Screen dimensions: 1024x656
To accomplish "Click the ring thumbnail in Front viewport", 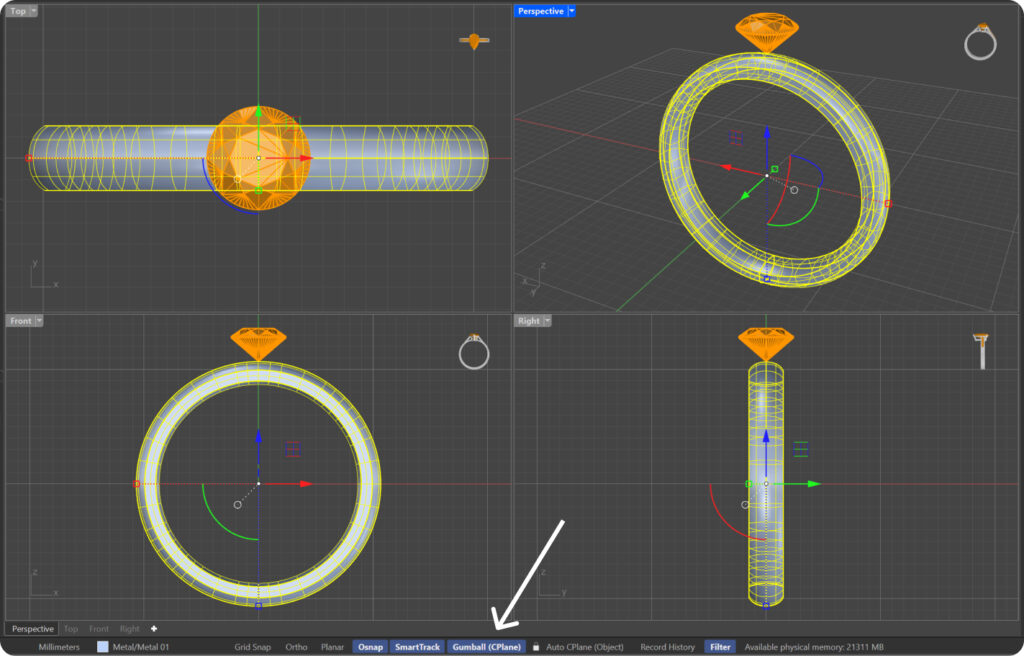I will [x=473, y=351].
